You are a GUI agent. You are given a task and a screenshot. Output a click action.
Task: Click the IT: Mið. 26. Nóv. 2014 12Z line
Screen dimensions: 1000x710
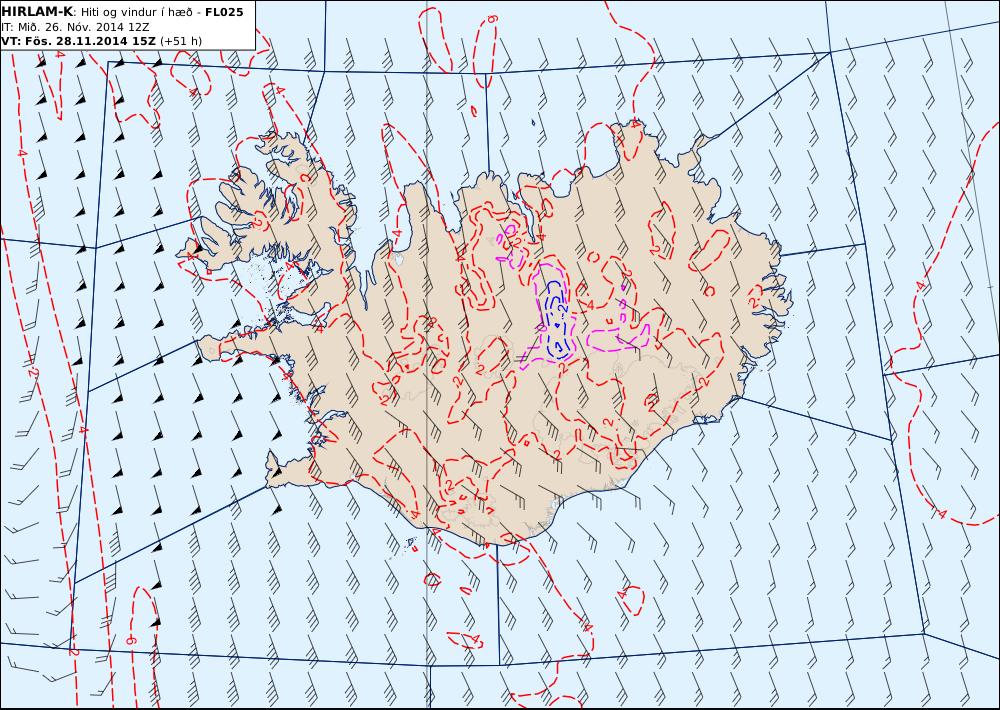click(75, 27)
